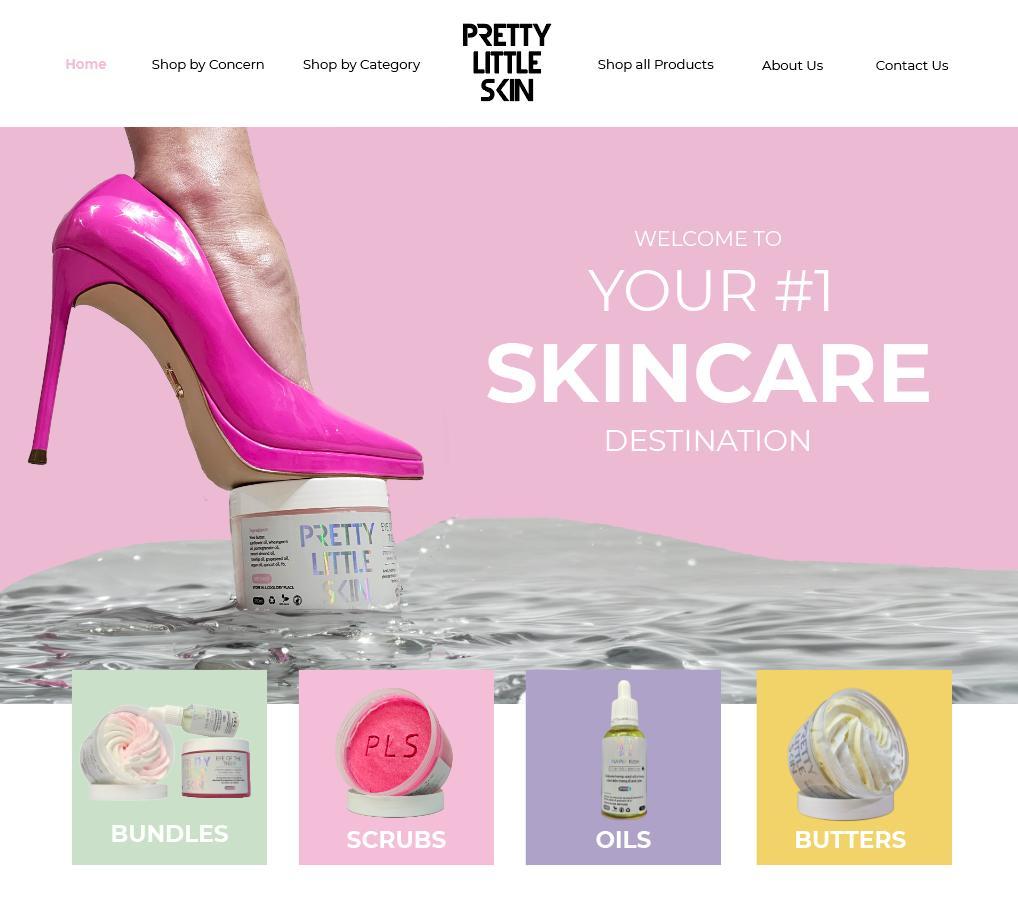Select the Butters category tile
Image resolution: width=1018 pixels, height=898 pixels.
(x=854, y=767)
